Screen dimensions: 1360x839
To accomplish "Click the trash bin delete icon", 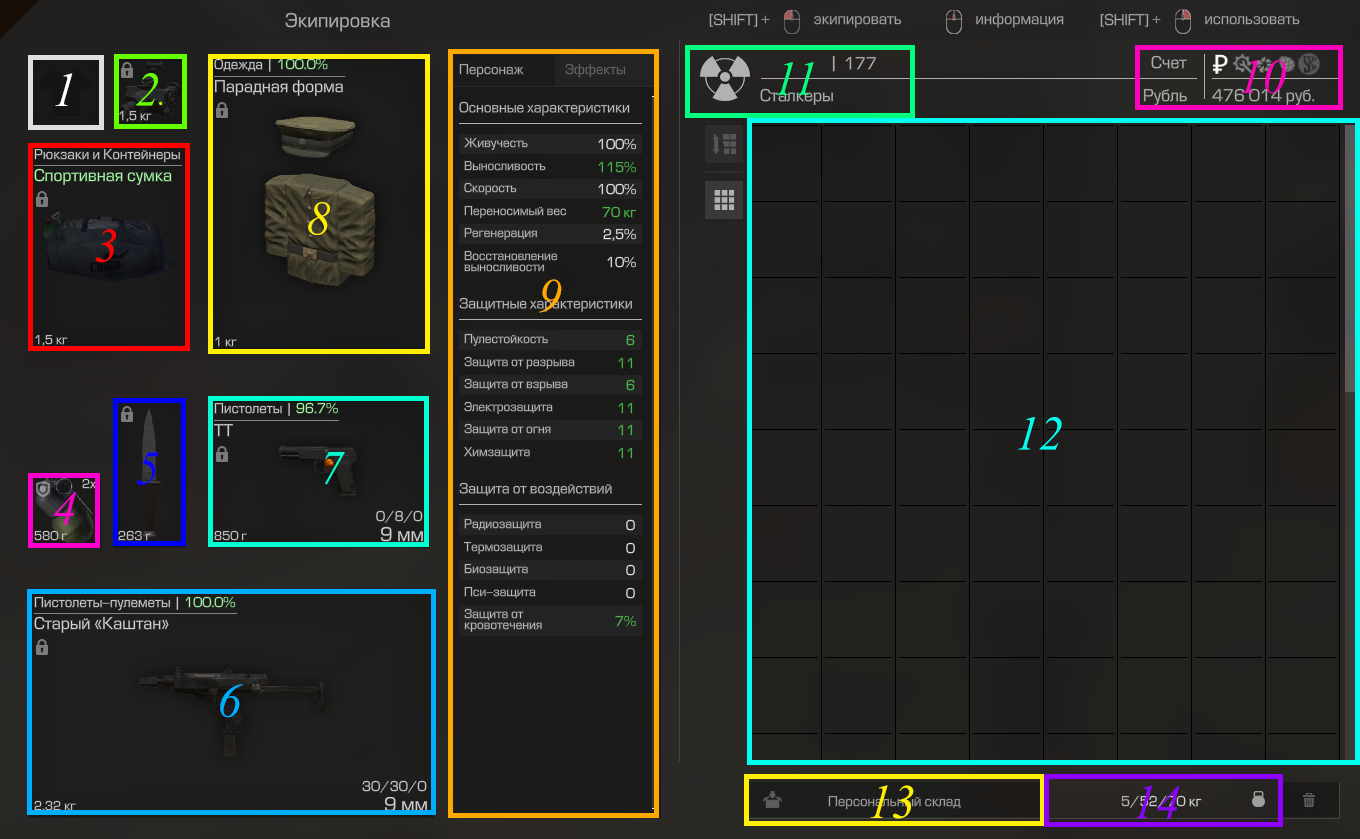I will pos(1309,800).
